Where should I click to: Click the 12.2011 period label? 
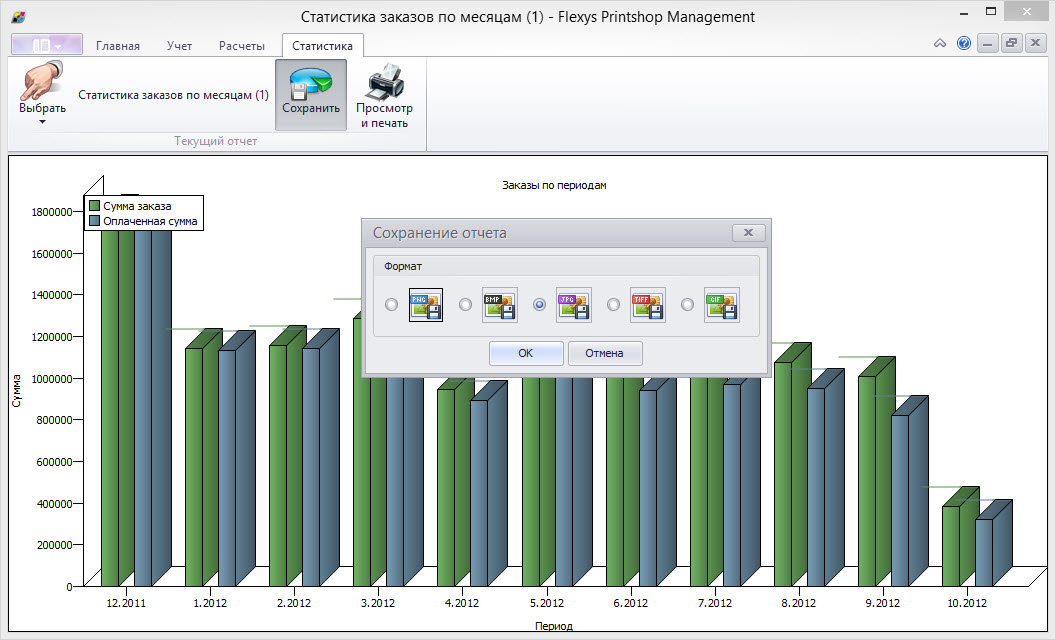(x=126, y=603)
